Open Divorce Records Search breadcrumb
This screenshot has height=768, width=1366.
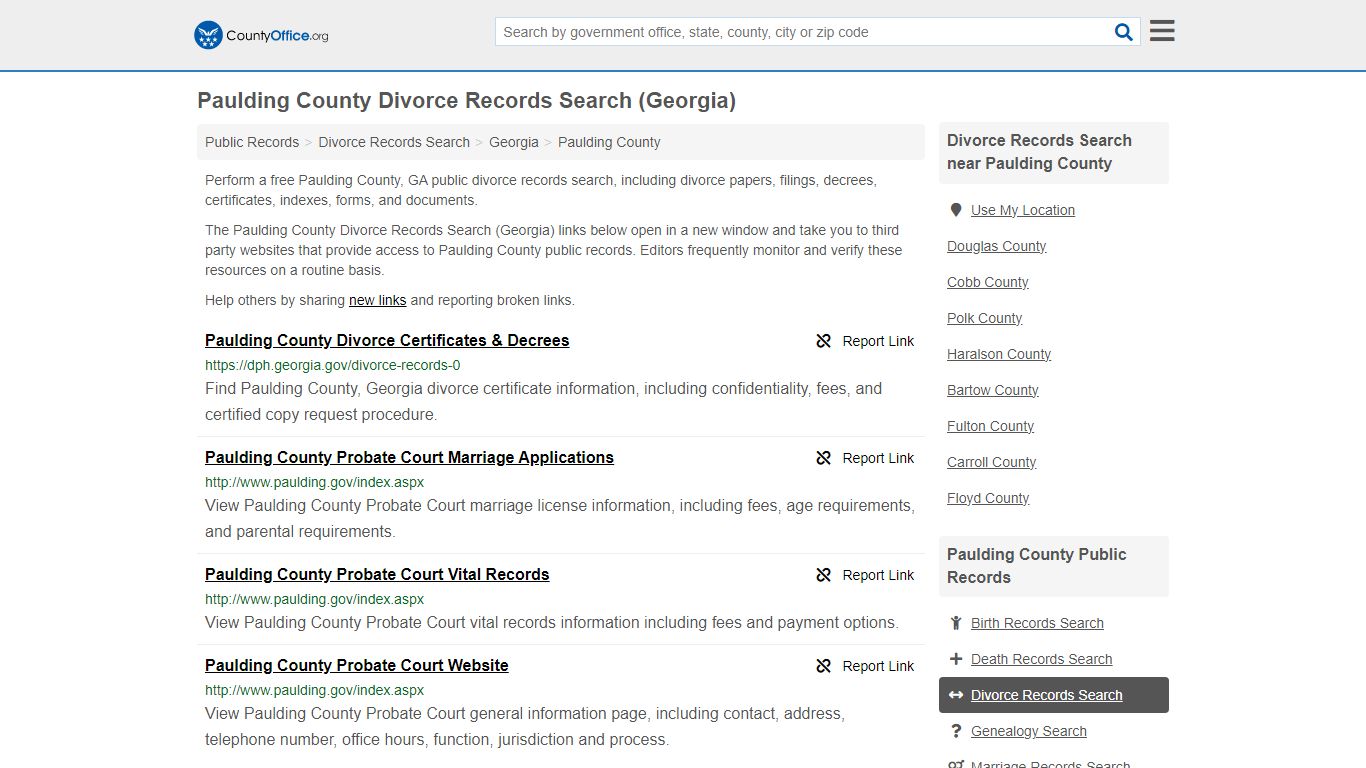pyautogui.click(x=394, y=142)
